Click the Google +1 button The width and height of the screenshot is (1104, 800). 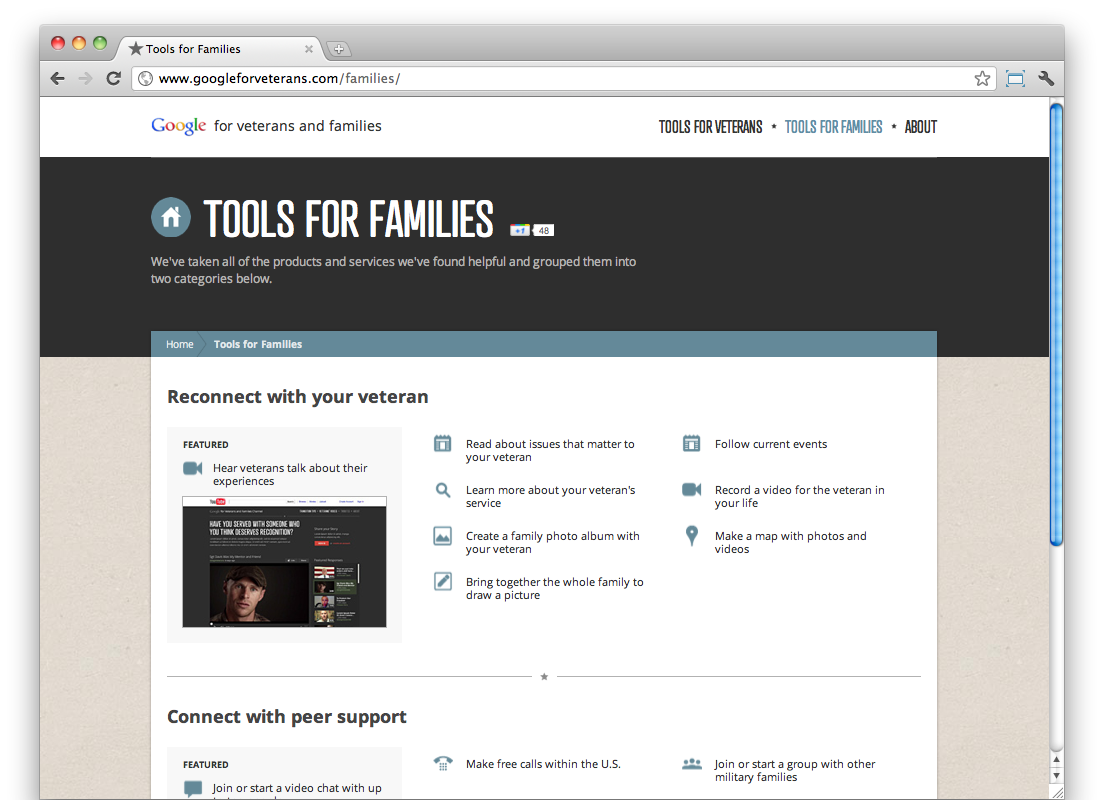point(520,230)
